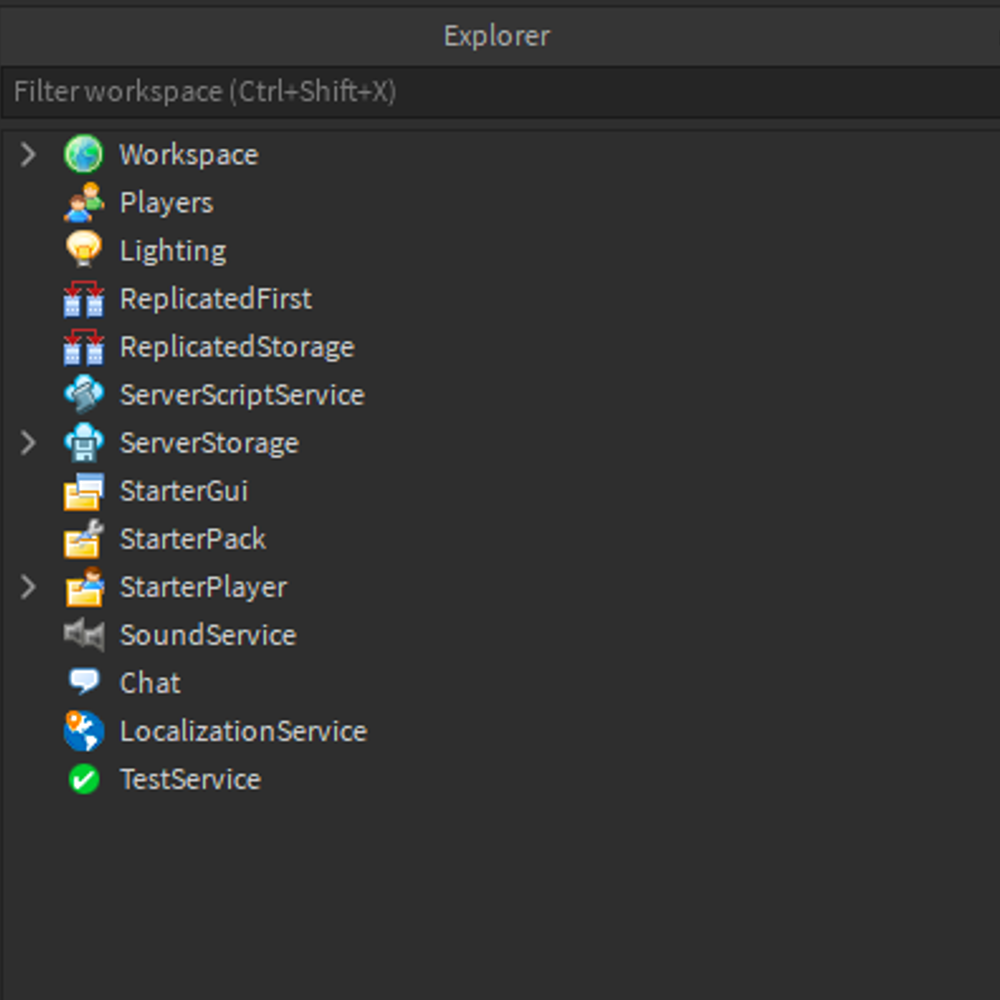Click the StarterPack folder icon

[x=84, y=539]
